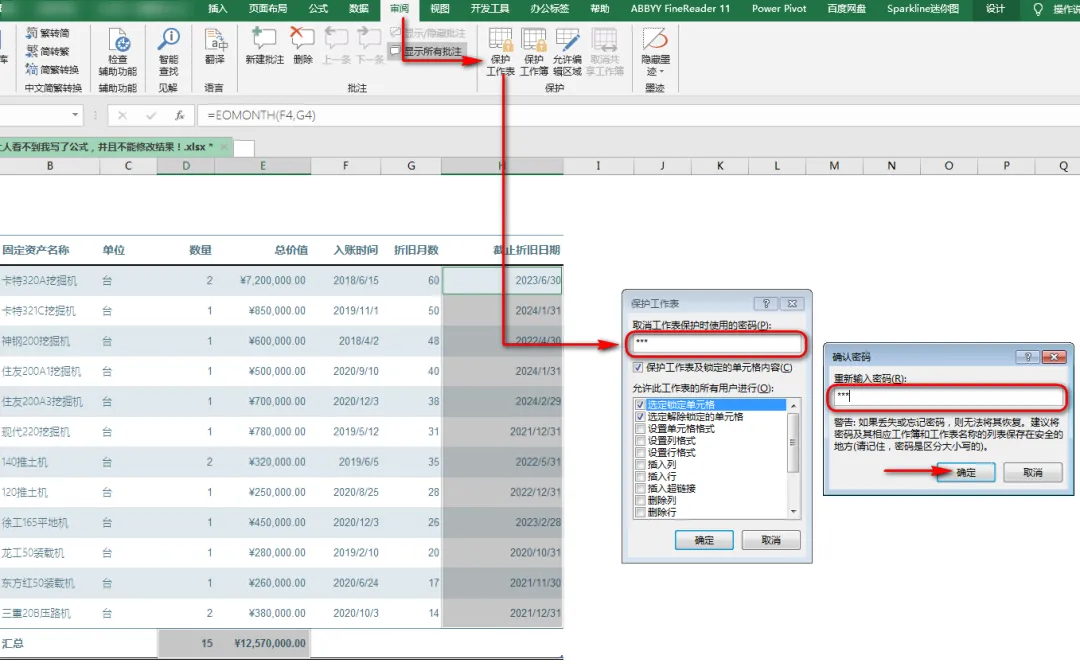Click the 删除 comment icon in the ribbon
Image resolution: width=1080 pixels, height=667 pixels.
[302, 46]
